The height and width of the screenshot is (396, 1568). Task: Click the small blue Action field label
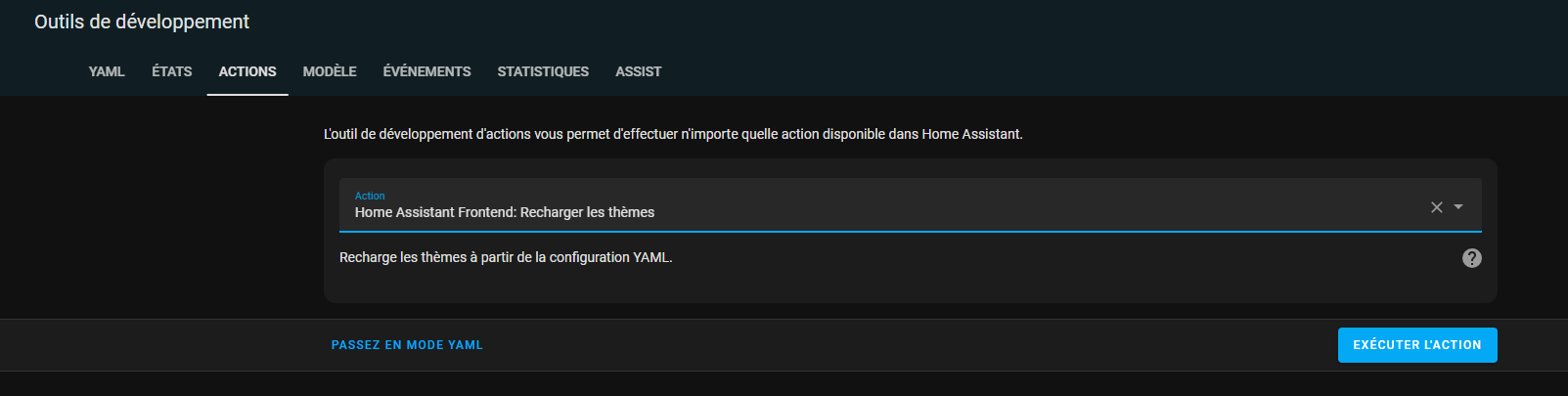tap(370, 196)
